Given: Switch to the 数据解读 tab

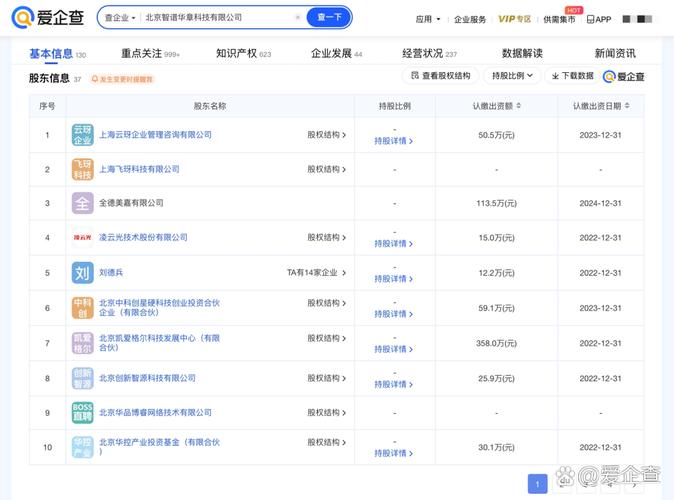Looking at the screenshot, I should click(x=522, y=54).
